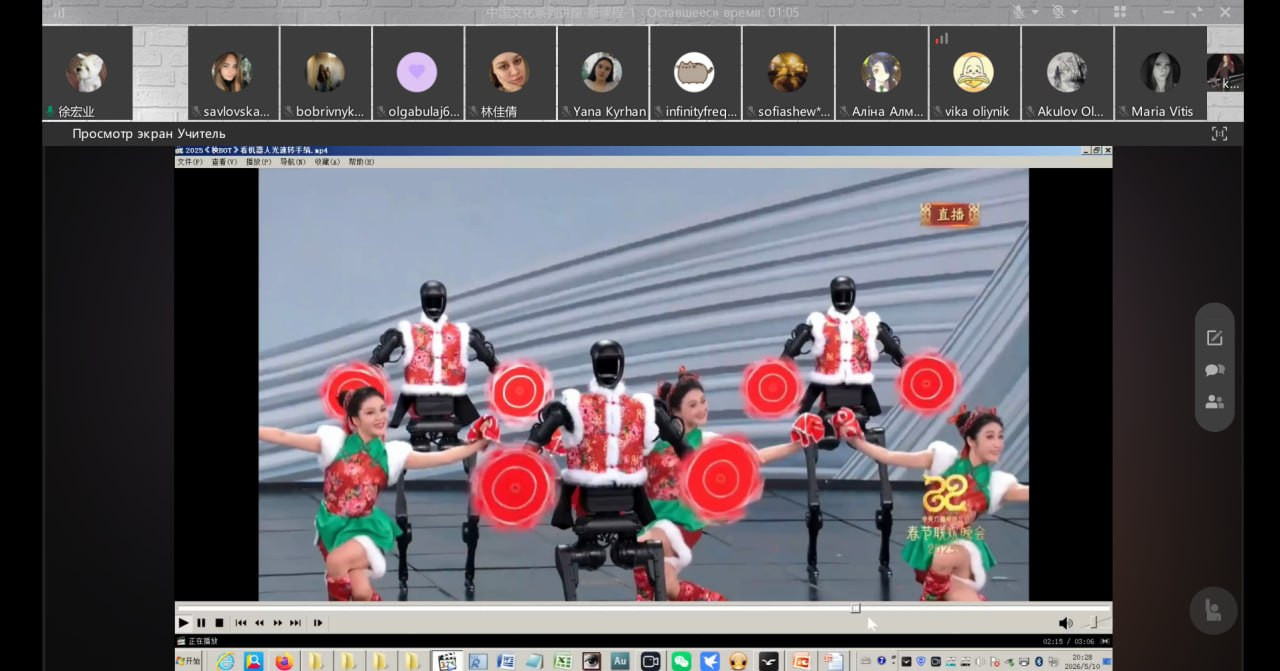Open the 文件(F) menu in player
This screenshot has height=671, width=1280.
point(189,162)
